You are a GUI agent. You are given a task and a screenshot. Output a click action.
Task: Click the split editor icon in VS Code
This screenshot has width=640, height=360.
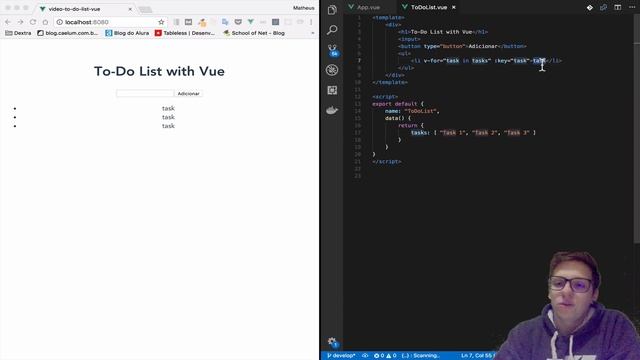coord(618,7)
